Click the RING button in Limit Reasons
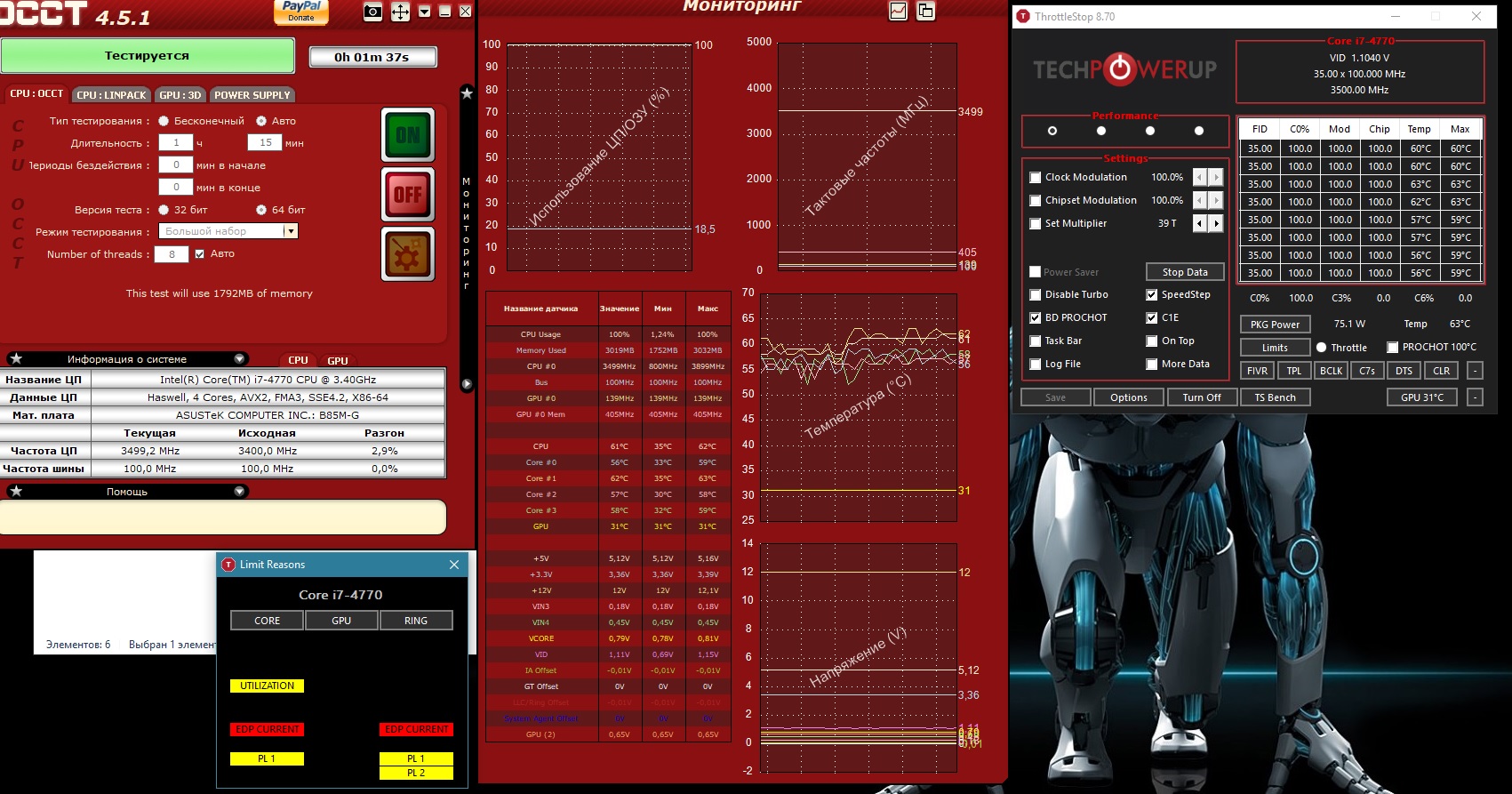The width and height of the screenshot is (1512, 794). (x=416, y=621)
